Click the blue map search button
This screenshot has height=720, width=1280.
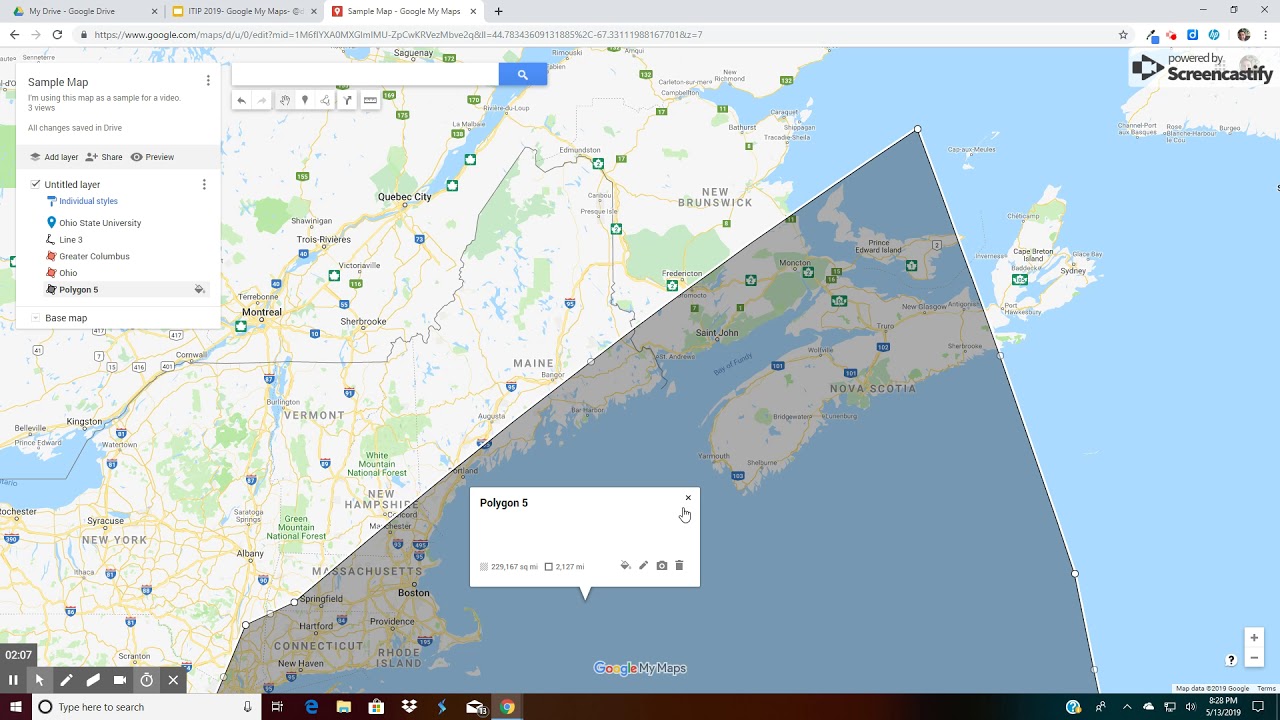(523, 75)
